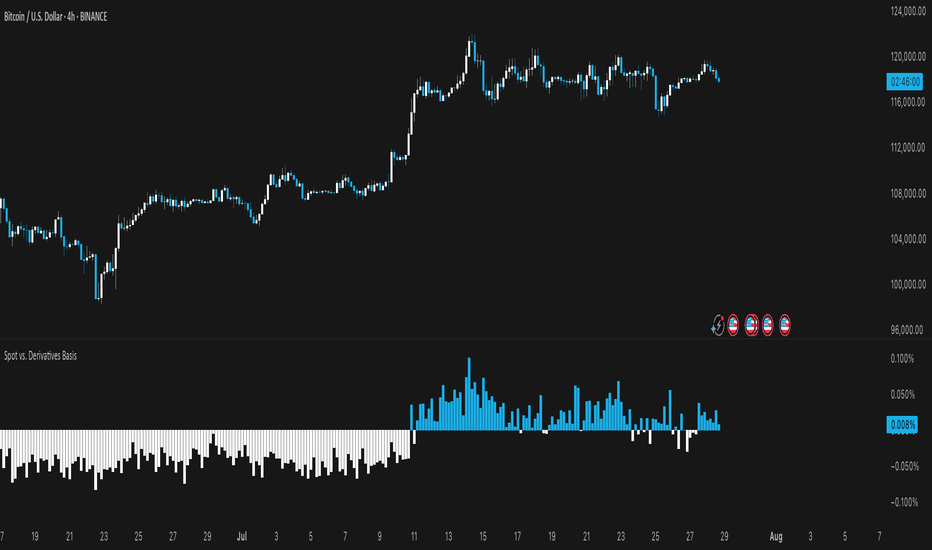
Task: Click the divider between price and indicator panes
Action: [466, 339]
